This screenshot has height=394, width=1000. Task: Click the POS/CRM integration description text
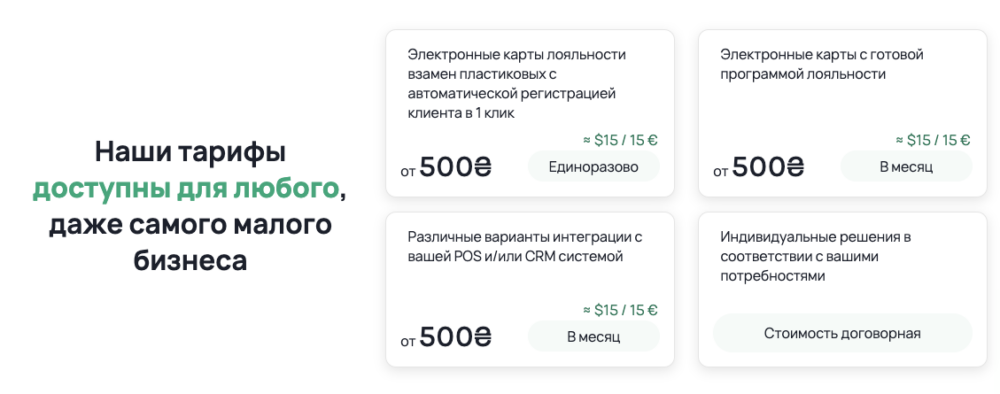point(524,247)
